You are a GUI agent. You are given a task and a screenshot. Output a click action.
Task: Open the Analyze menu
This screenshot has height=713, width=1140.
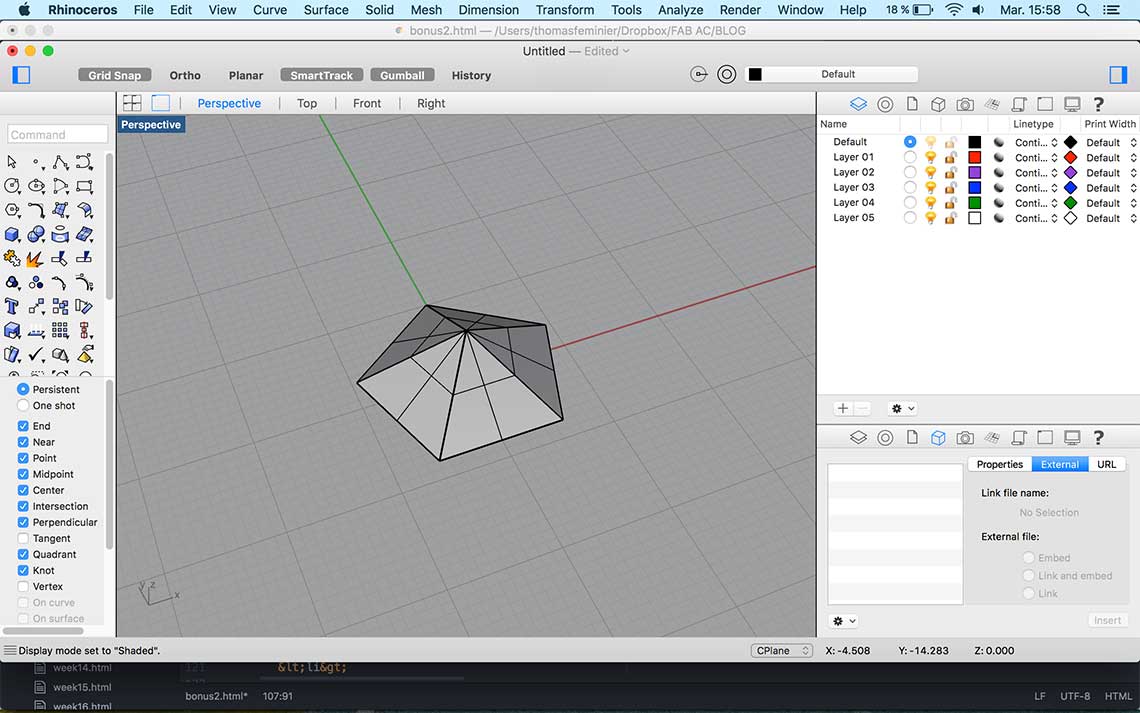tap(681, 9)
